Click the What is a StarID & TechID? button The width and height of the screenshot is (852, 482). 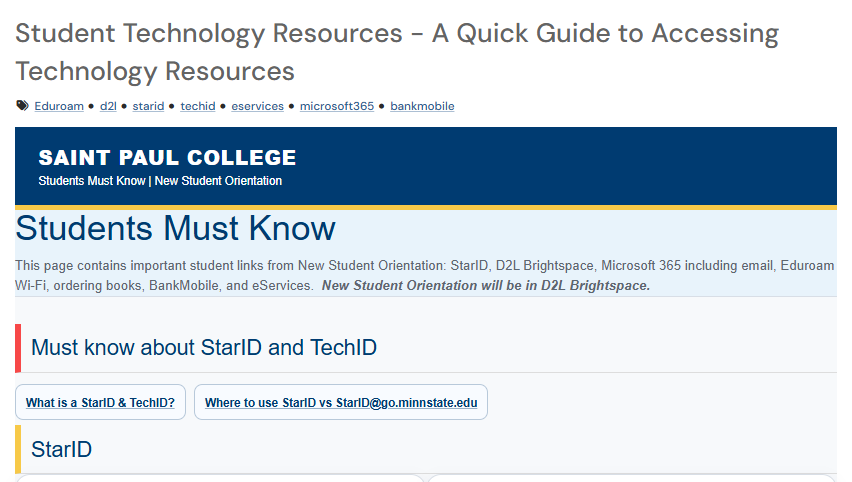pos(101,402)
